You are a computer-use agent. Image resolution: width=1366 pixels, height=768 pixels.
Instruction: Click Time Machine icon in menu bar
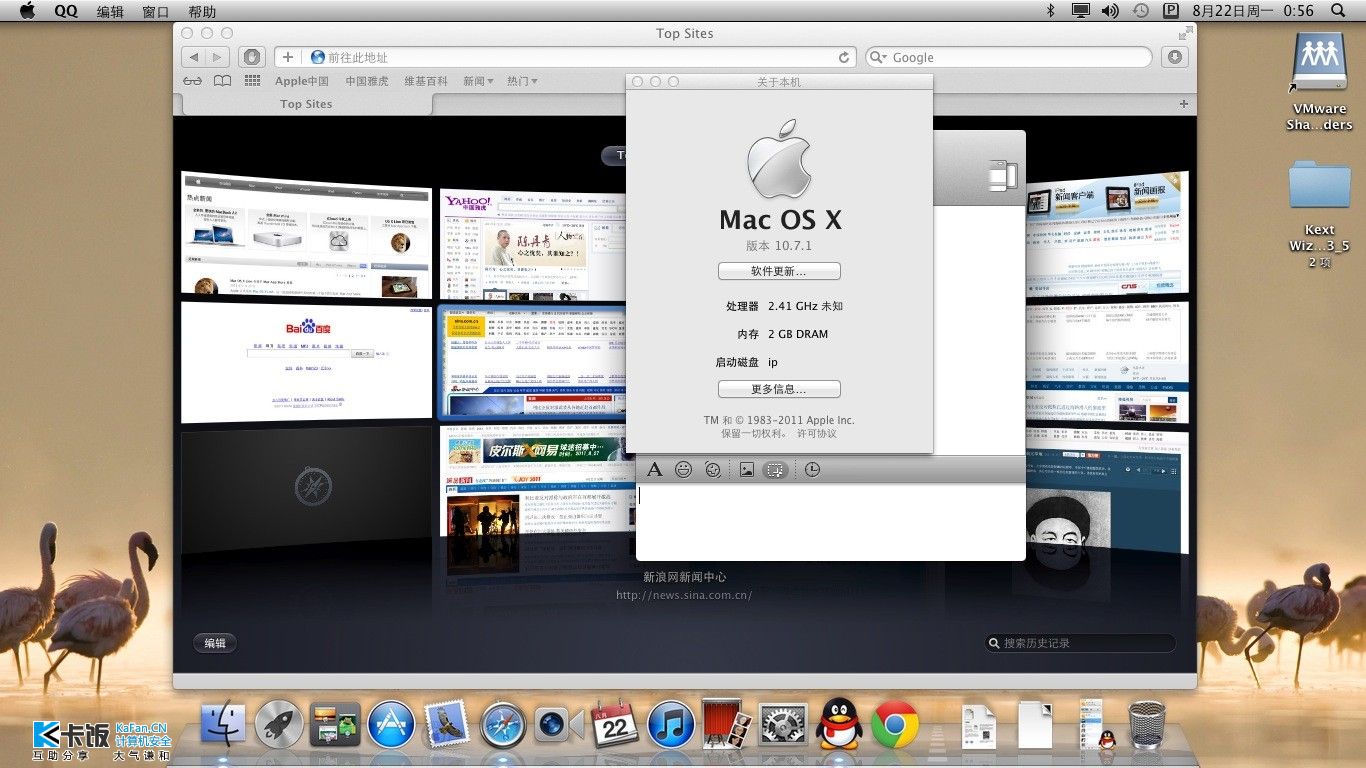click(x=1141, y=10)
